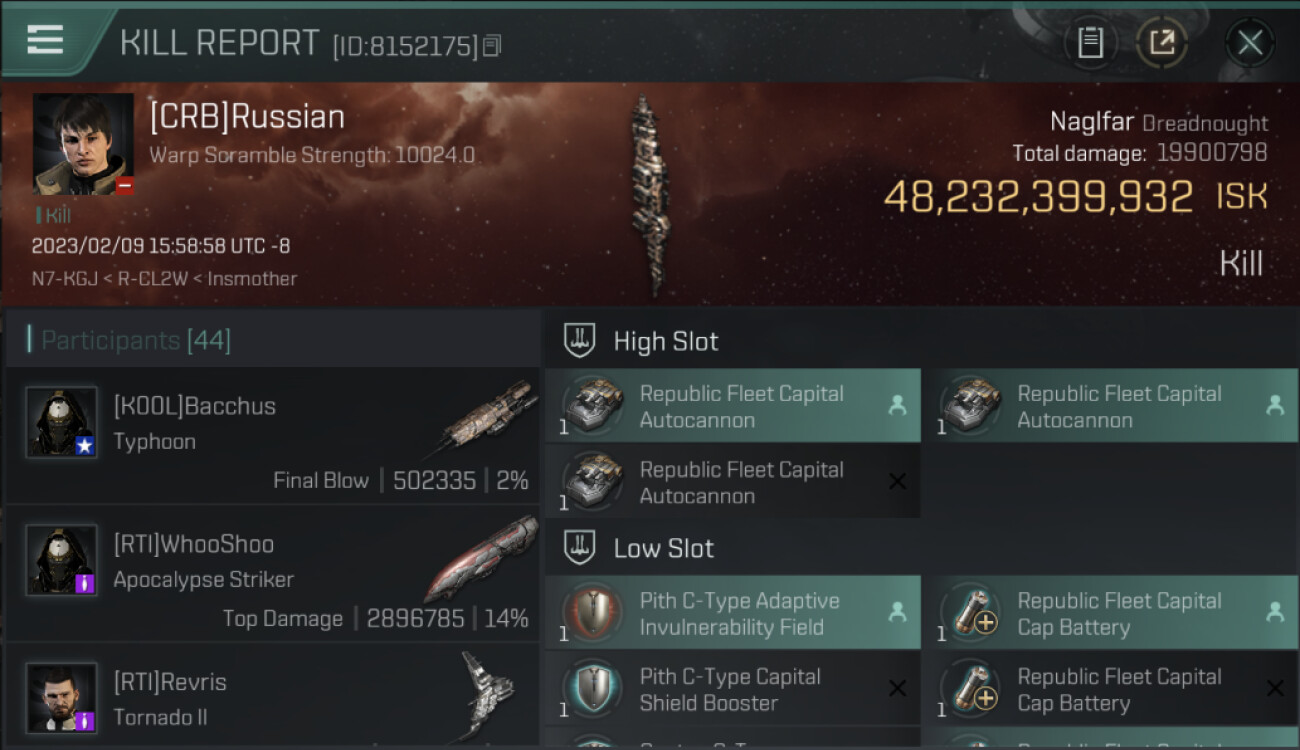Click the [CRB]Russian pilot name
The height and width of the screenshot is (750, 1300).
247,117
